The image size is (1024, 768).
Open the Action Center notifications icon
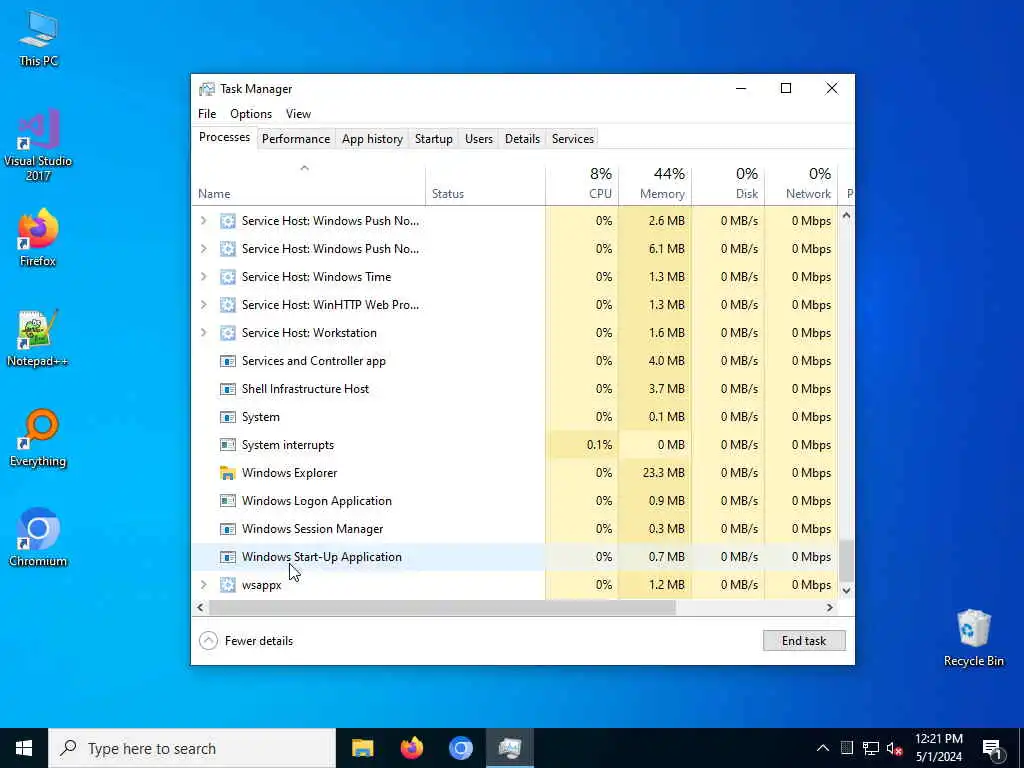coord(992,748)
